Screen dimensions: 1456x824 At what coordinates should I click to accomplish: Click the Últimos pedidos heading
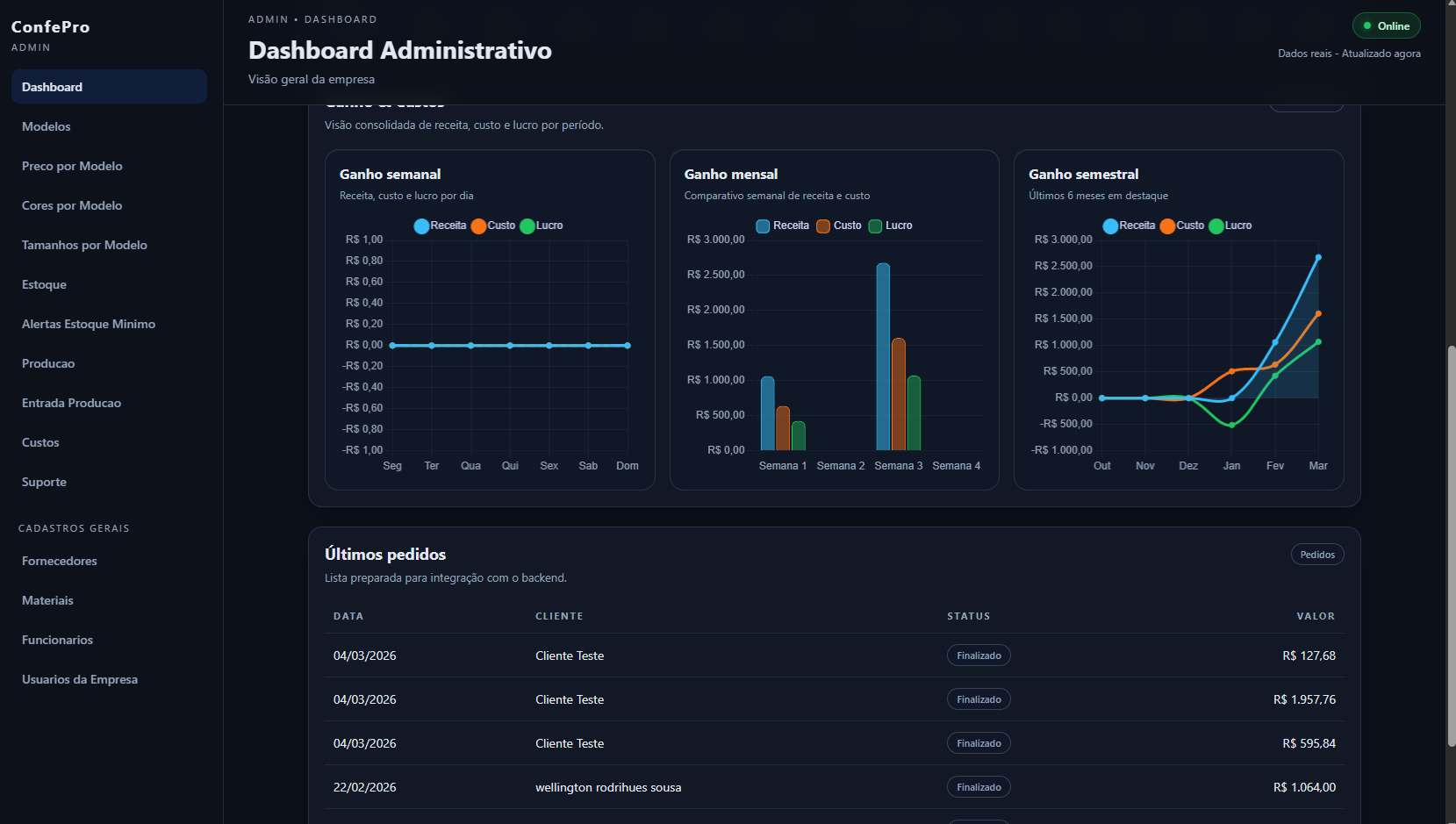[385, 555]
